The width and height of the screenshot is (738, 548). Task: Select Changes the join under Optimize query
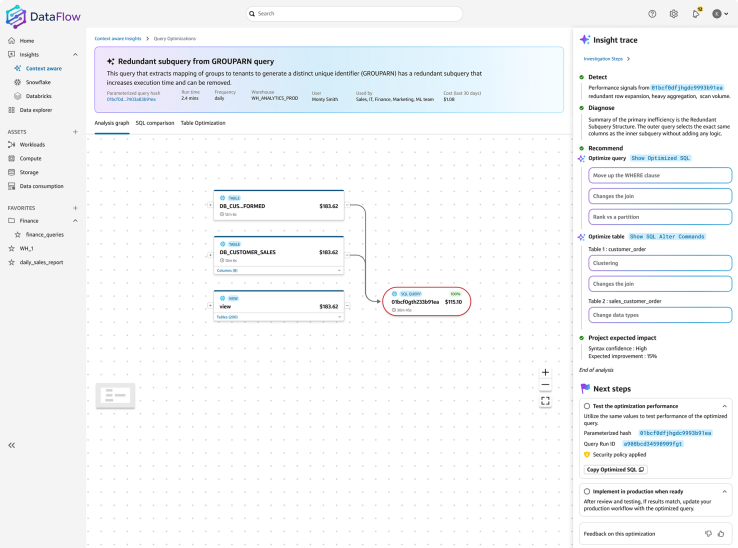(x=660, y=196)
